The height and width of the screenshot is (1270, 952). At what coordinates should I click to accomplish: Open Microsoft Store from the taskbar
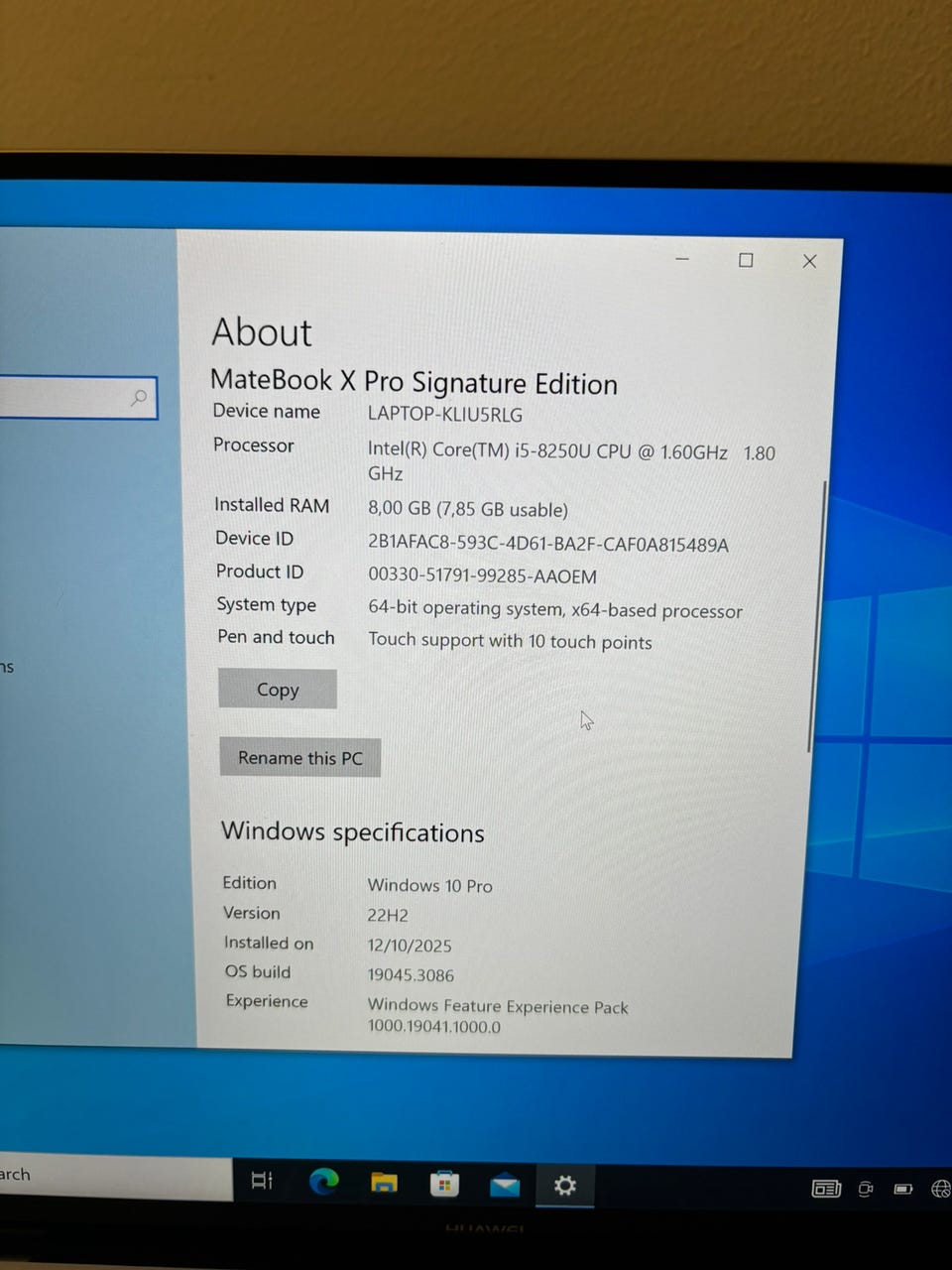point(444,1184)
